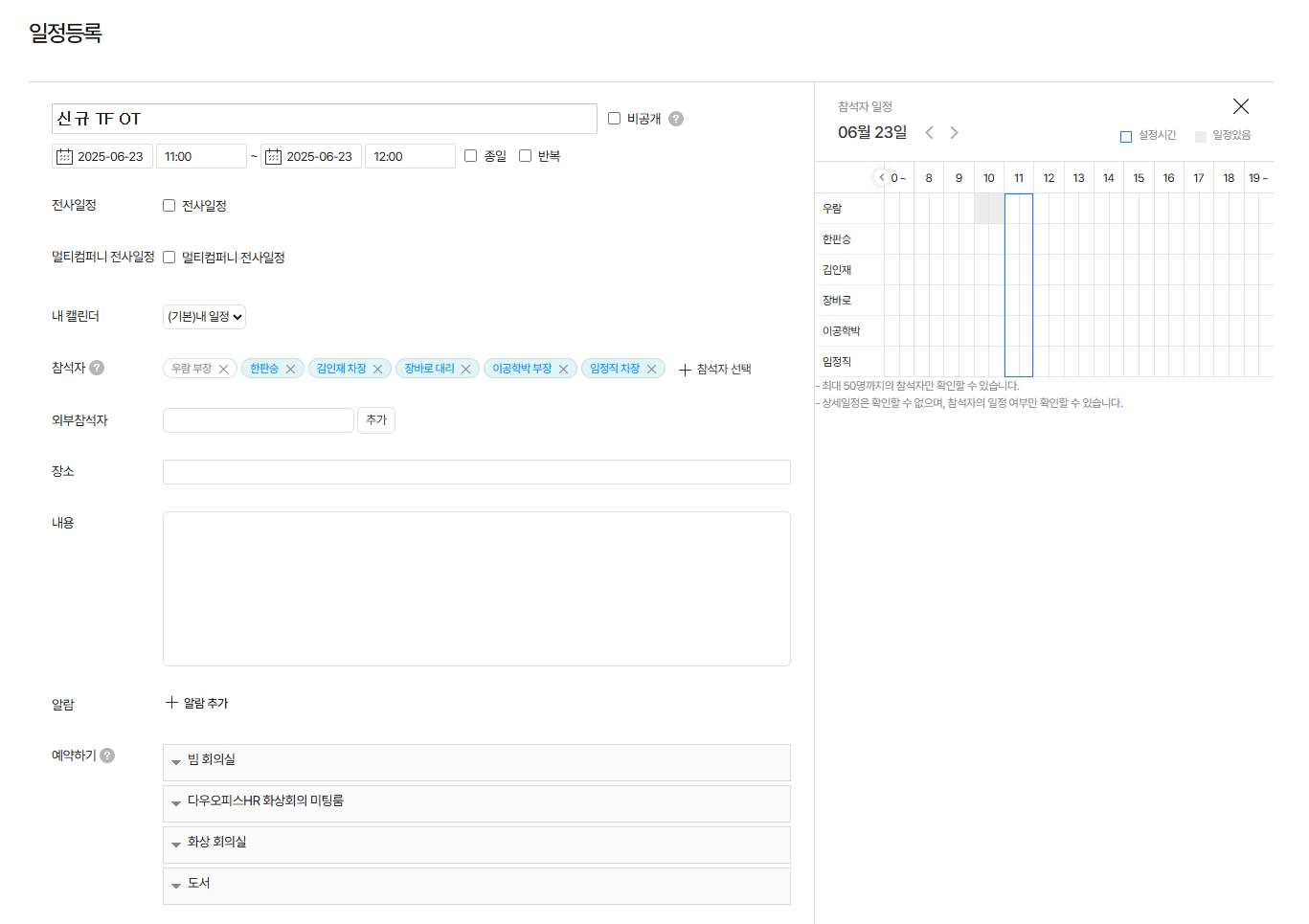
Task: Remove 한판승 from attendees
Action: 291,370
